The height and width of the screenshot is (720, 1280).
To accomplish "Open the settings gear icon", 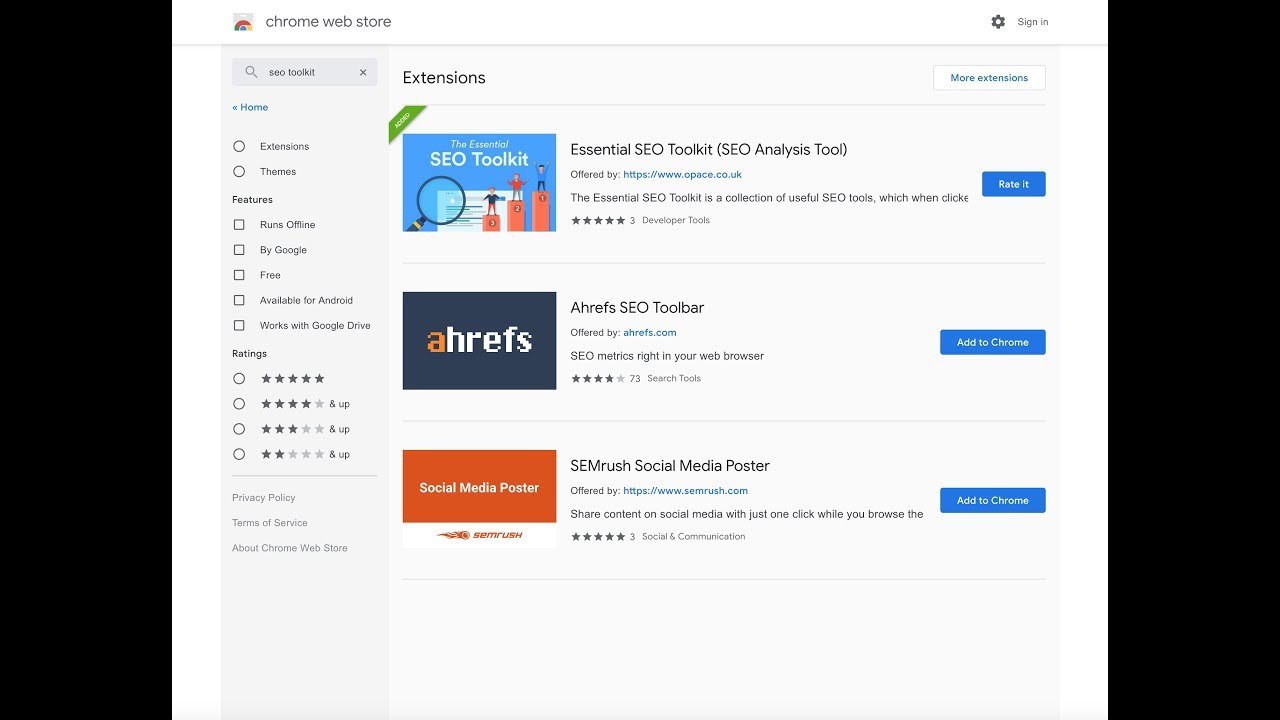I will pyautogui.click(x=998, y=22).
